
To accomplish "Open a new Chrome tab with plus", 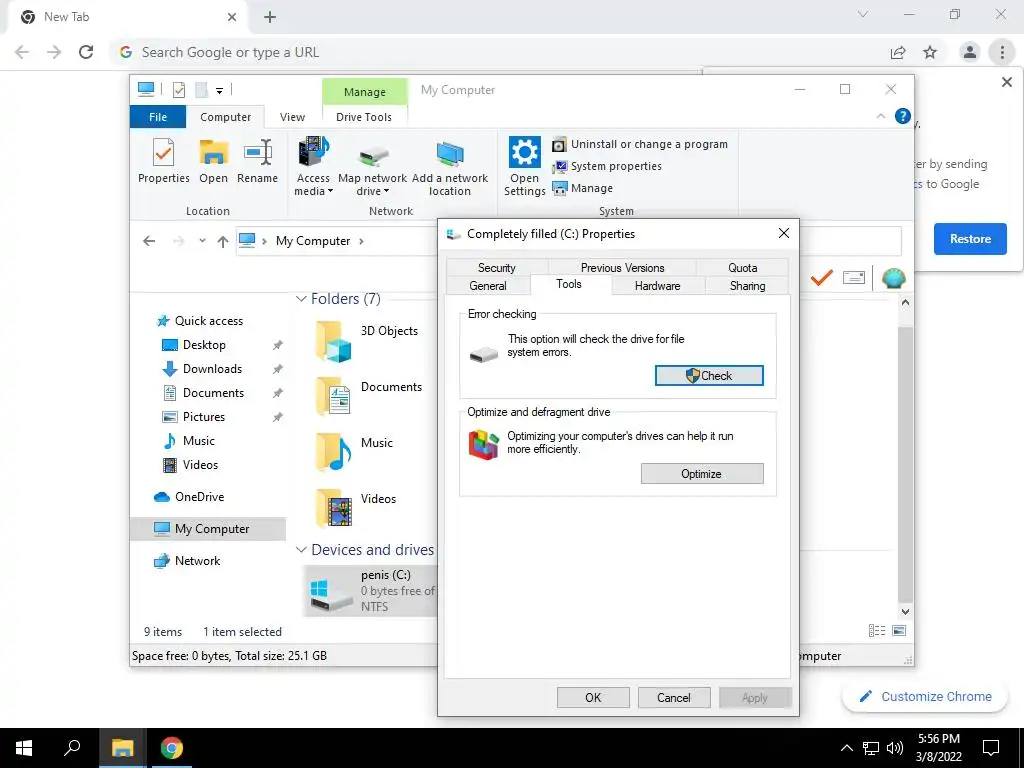I will (270, 17).
